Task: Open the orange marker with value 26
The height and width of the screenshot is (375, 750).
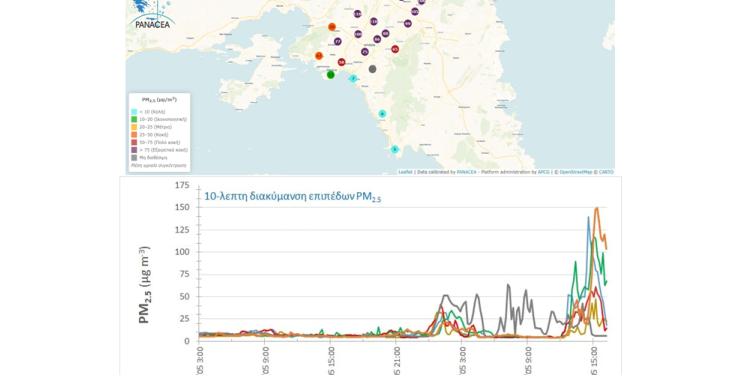Action: tap(332, 27)
